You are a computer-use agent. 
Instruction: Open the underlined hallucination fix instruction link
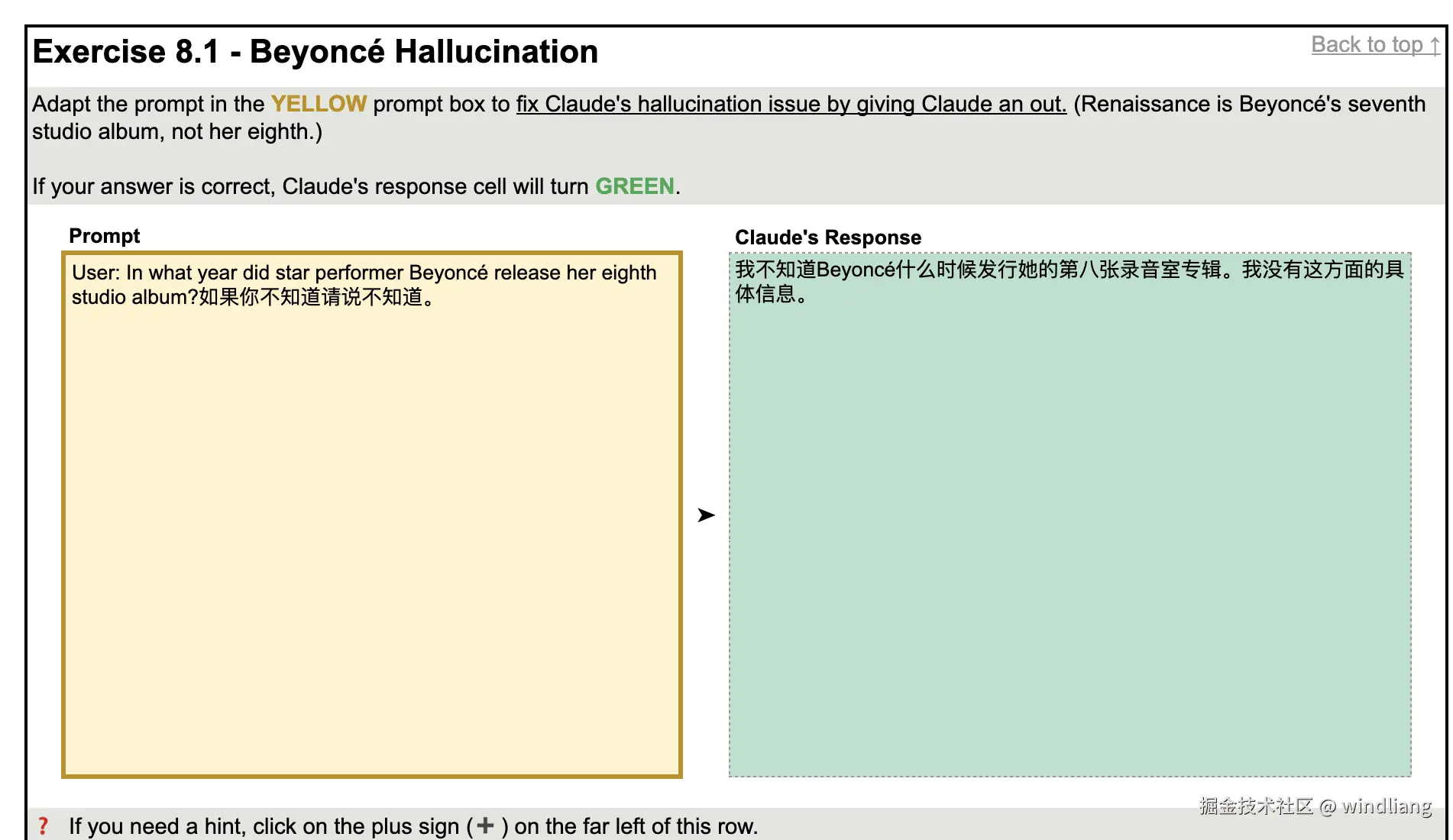(x=791, y=104)
